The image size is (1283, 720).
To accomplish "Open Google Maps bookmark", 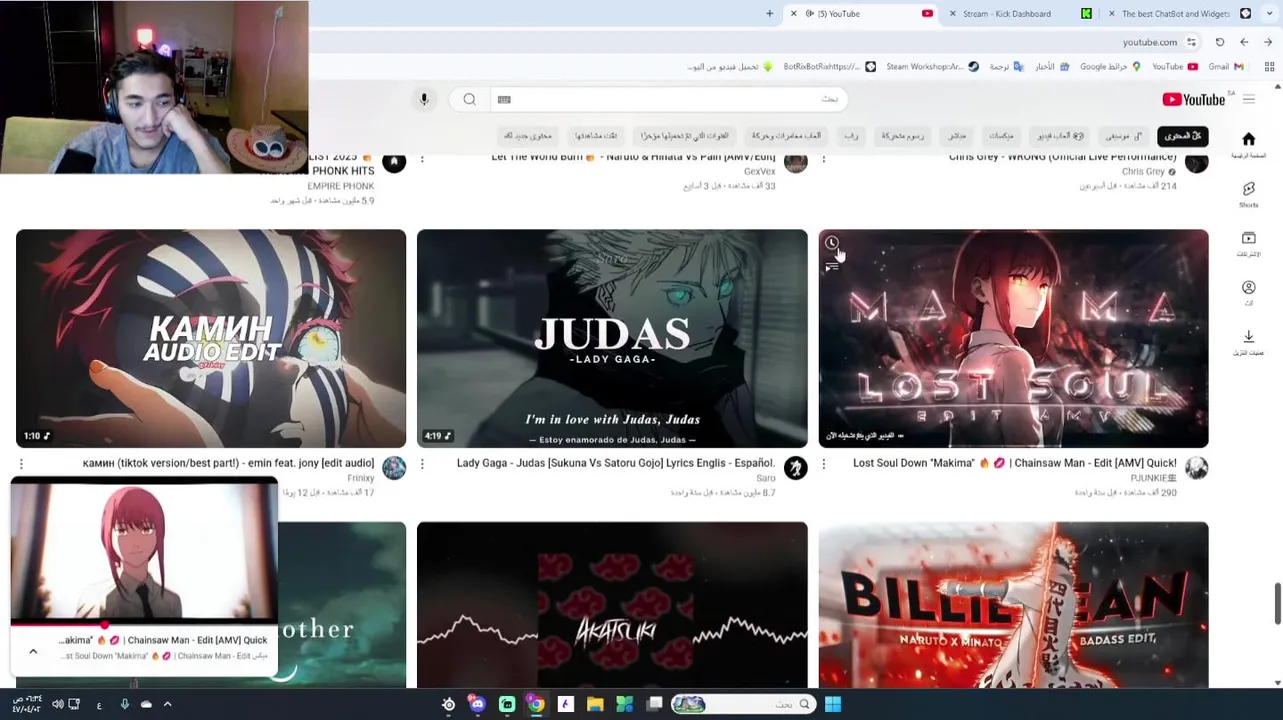I will coord(1111,67).
